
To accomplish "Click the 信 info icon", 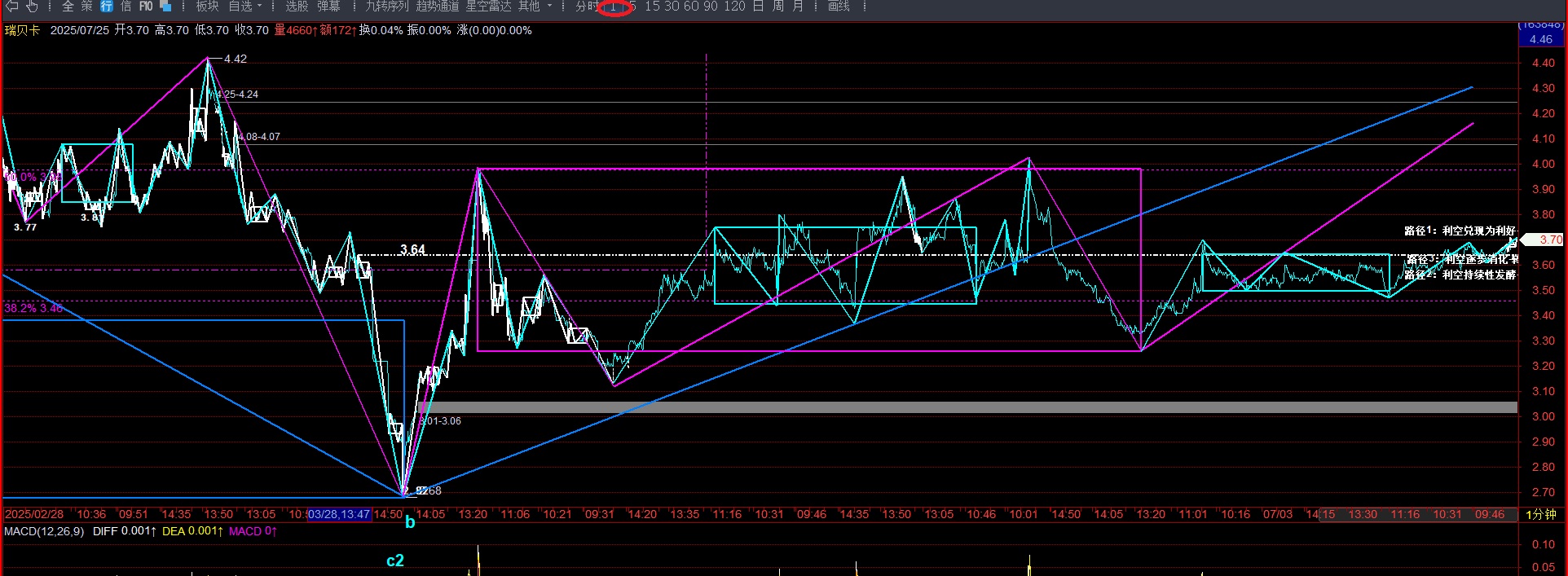I will (x=126, y=7).
